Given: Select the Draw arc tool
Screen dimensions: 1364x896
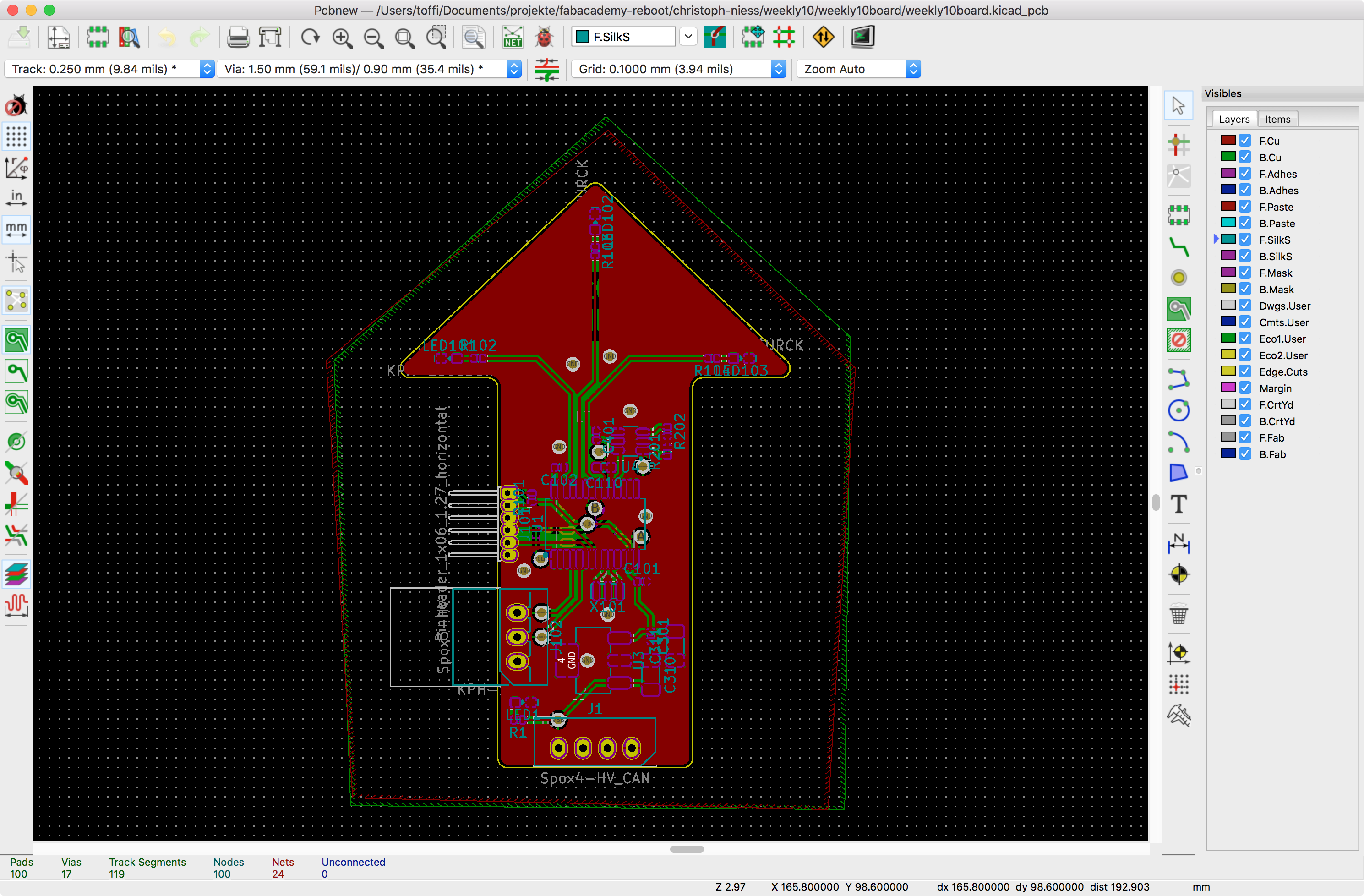Looking at the screenshot, I should 1178,442.
